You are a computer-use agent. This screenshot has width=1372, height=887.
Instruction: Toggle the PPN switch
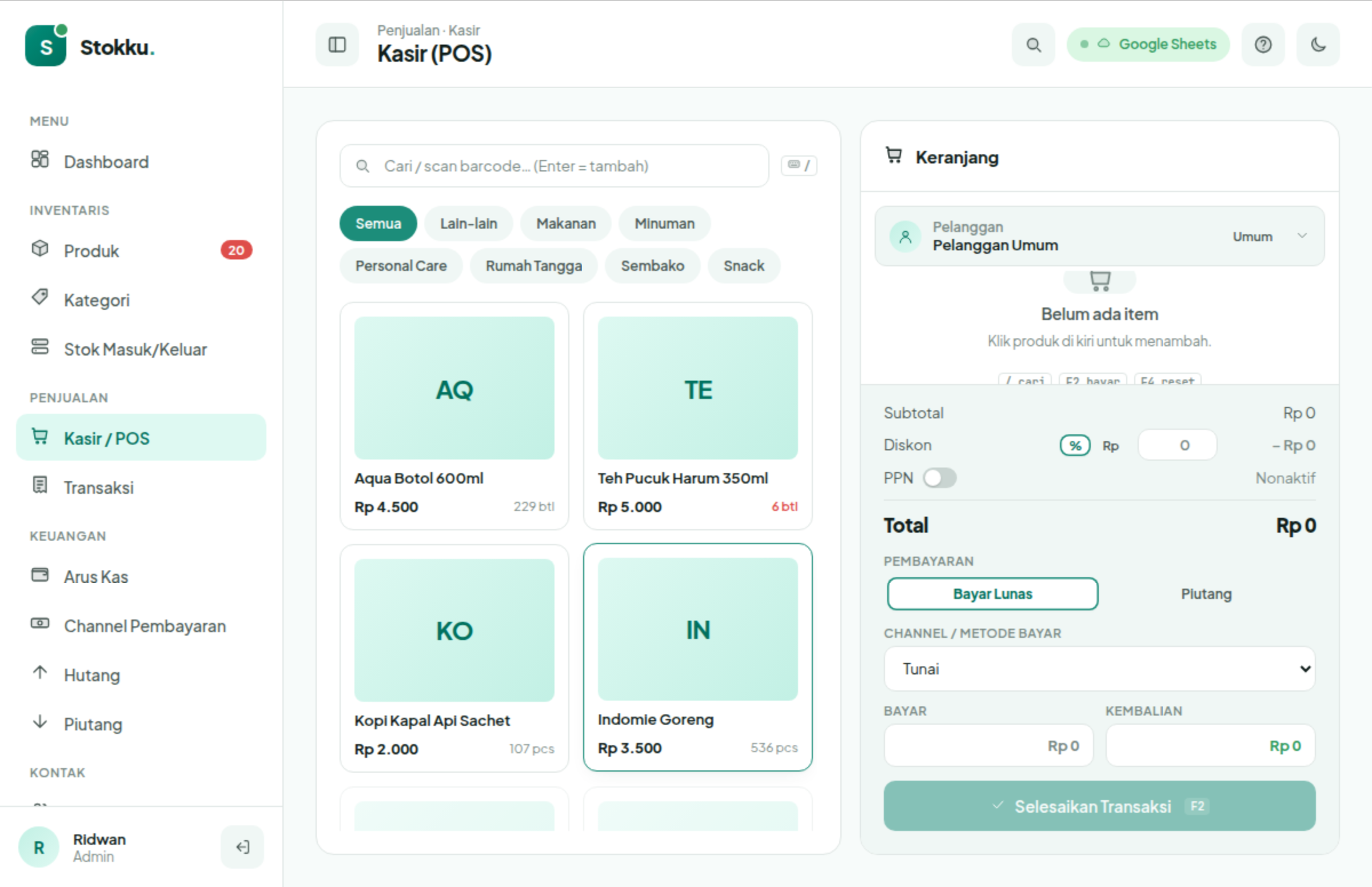939,477
